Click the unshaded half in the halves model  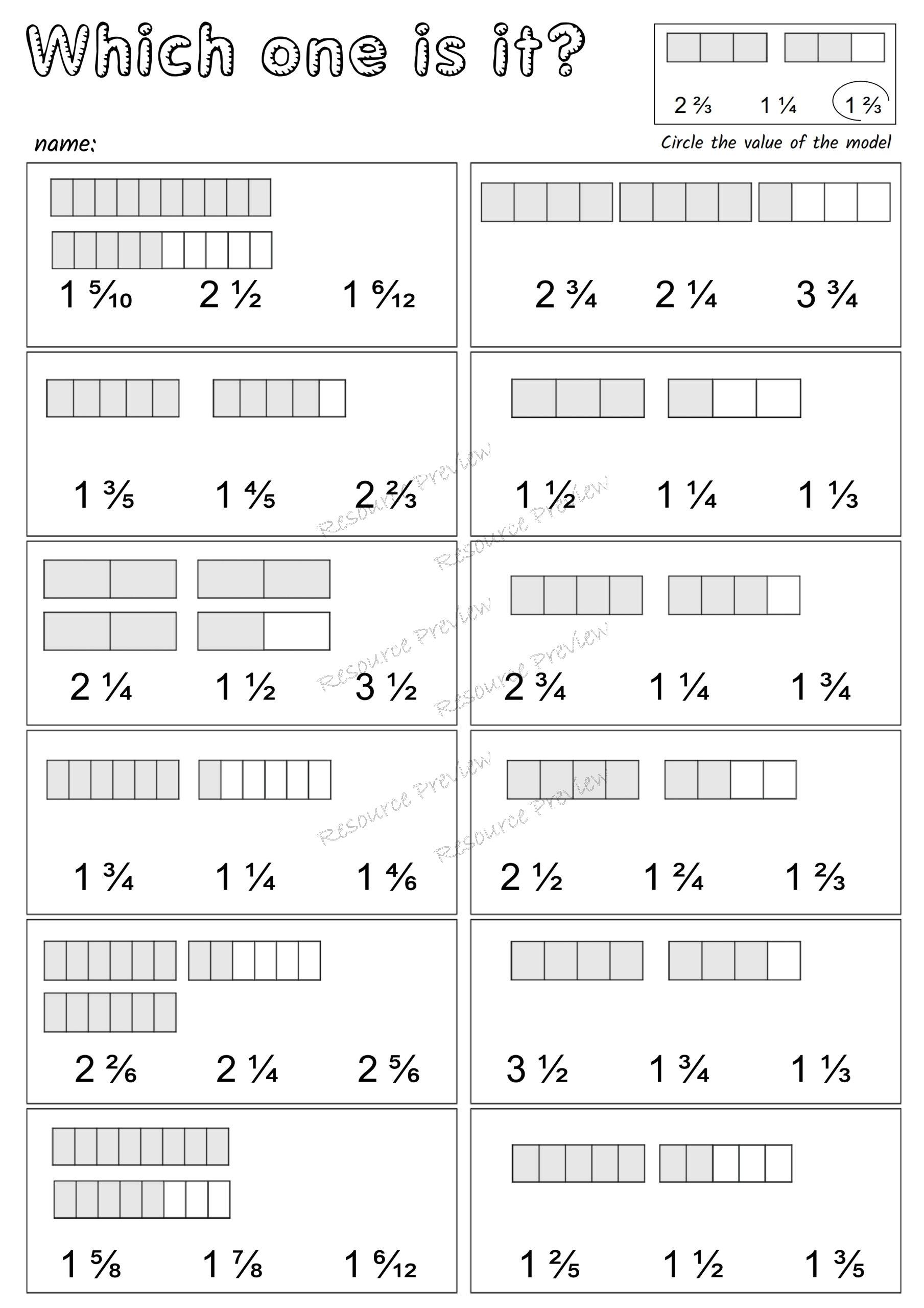(296, 631)
